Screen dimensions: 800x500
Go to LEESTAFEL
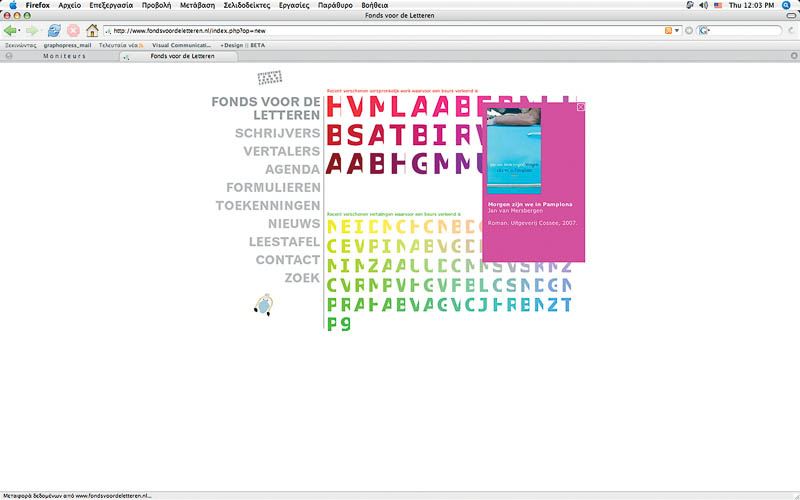coord(285,242)
